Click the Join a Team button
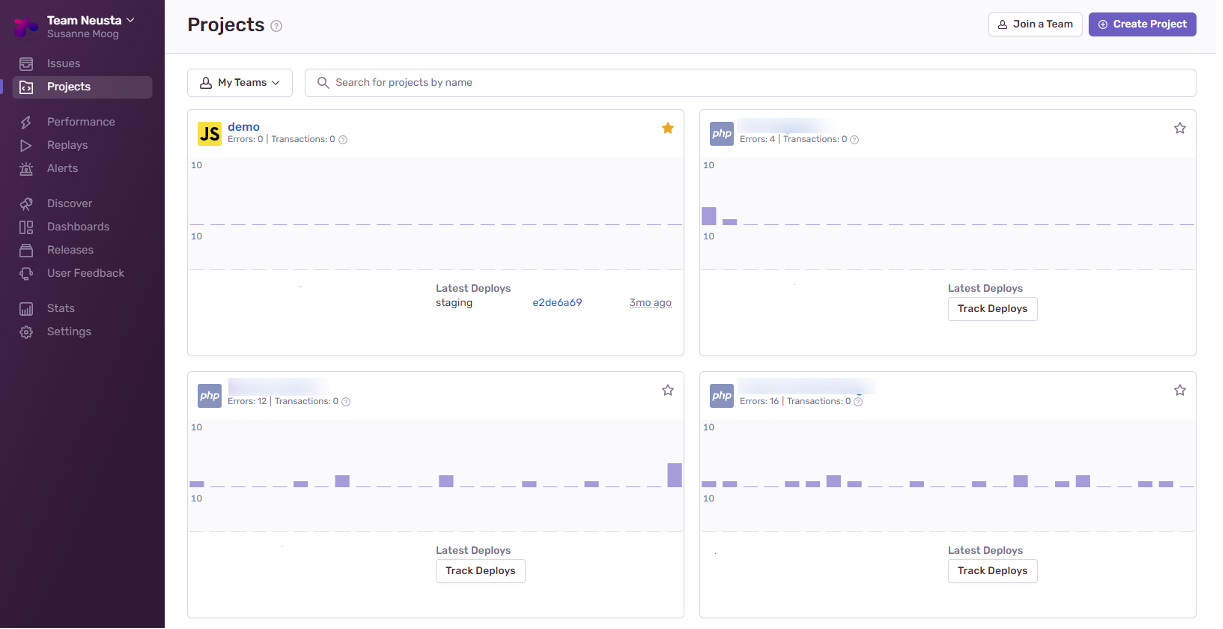The width and height of the screenshot is (1223, 629). (x=1035, y=24)
